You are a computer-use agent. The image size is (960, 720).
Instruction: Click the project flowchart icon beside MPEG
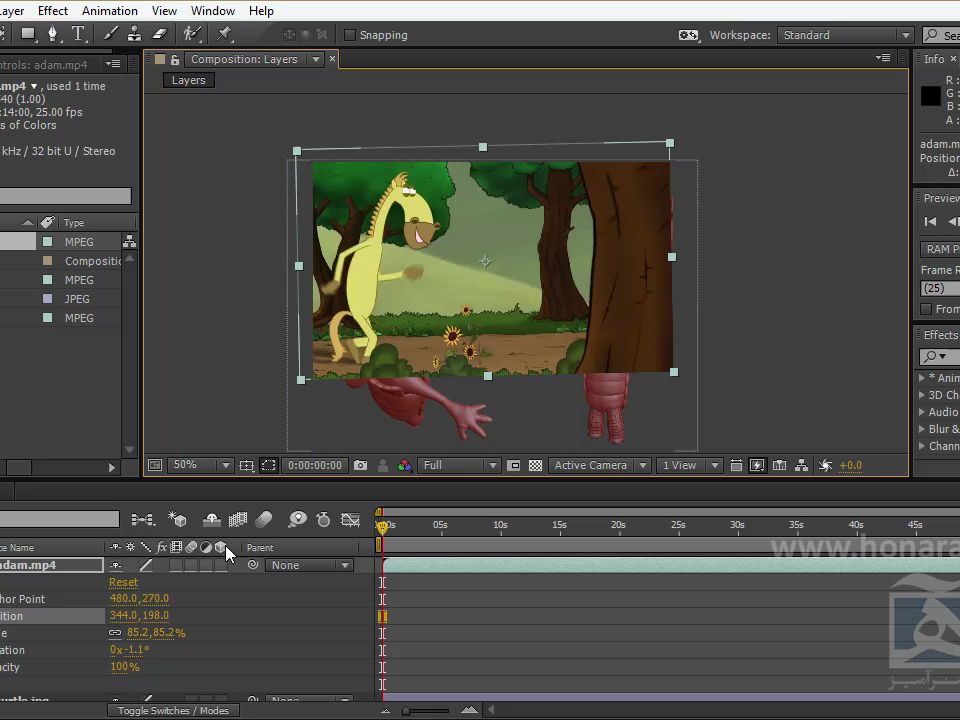pos(129,241)
